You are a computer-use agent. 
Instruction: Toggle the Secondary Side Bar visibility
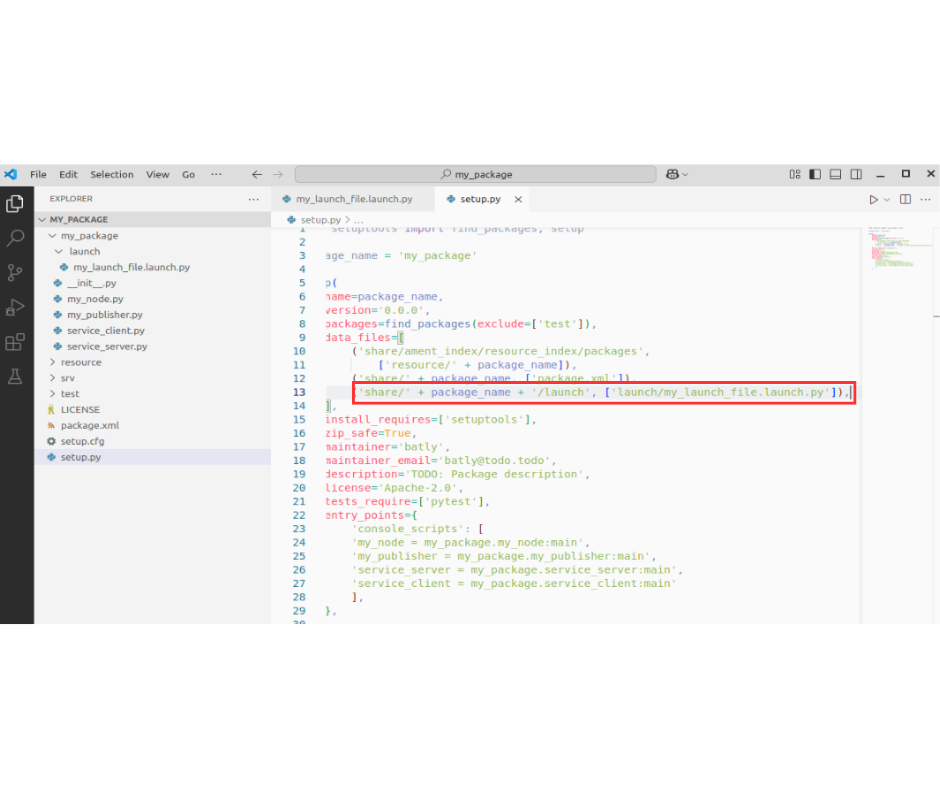pos(854,174)
